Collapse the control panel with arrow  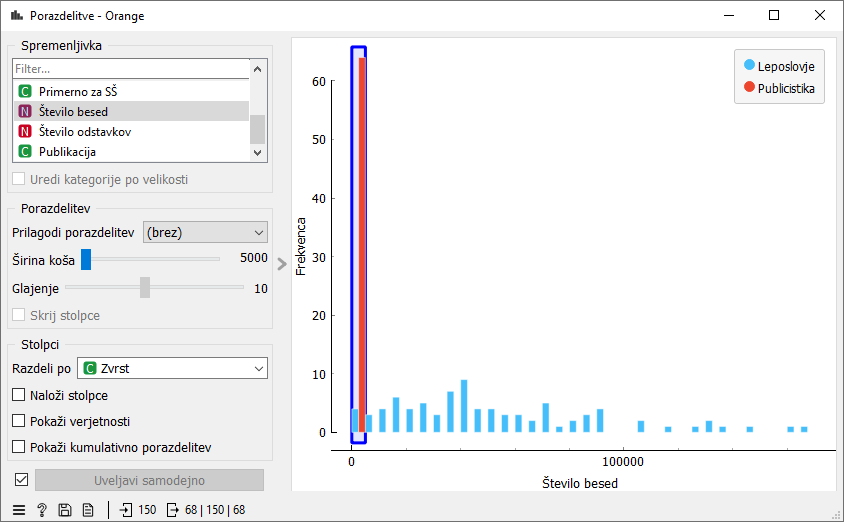[282, 264]
